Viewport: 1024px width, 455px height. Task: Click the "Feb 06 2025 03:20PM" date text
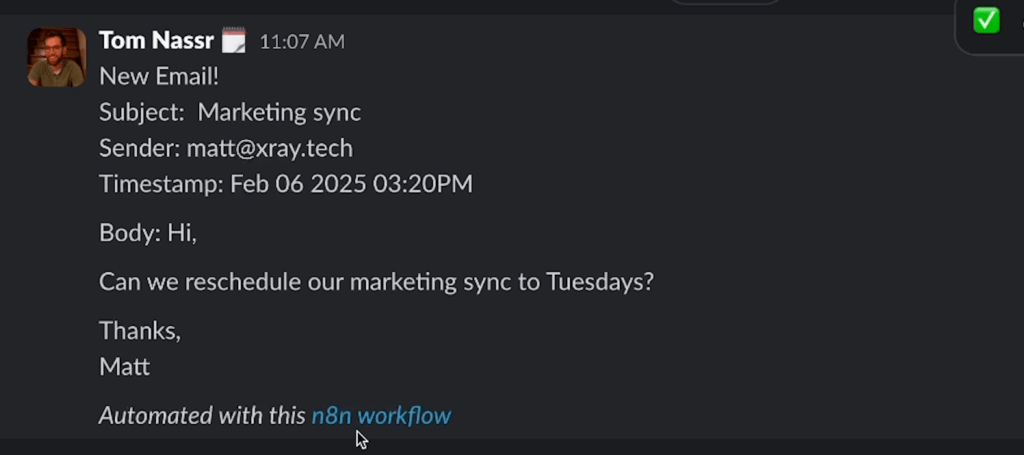pyautogui.click(x=351, y=184)
